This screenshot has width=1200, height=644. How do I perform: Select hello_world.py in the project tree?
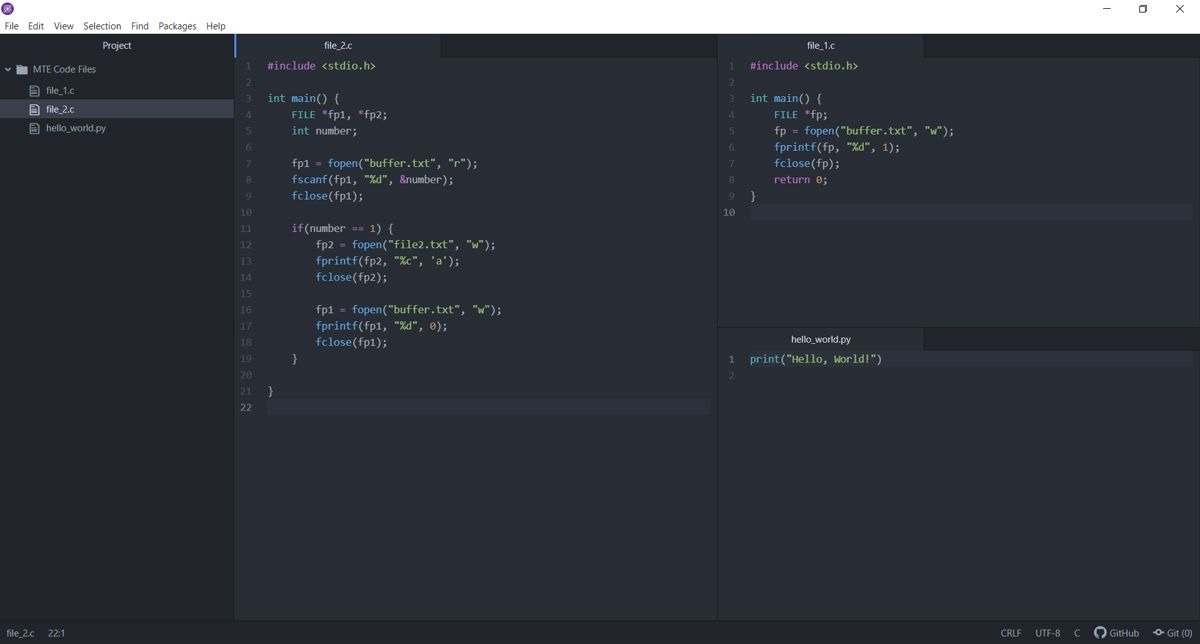(x=76, y=129)
